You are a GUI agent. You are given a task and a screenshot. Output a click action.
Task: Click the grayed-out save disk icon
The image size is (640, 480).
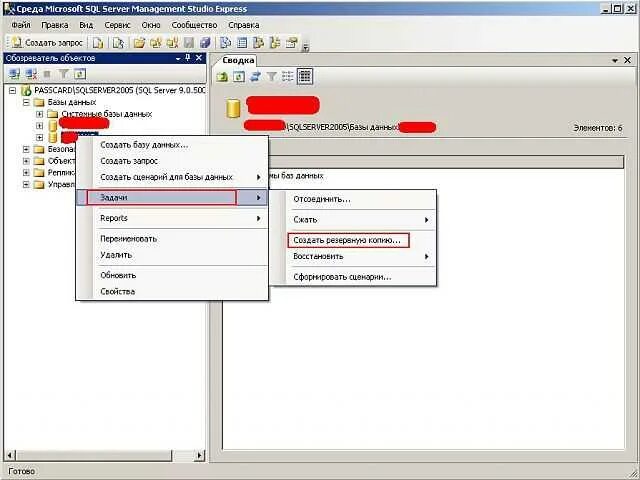coord(189,42)
